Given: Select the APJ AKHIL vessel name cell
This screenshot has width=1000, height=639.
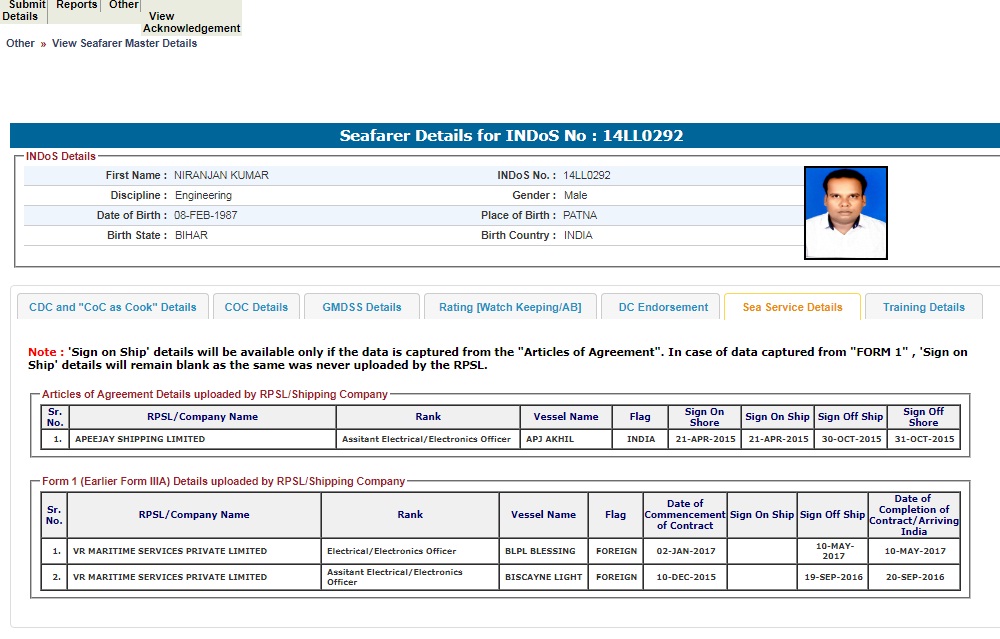Looking at the screenshot, I should [560, 439].
